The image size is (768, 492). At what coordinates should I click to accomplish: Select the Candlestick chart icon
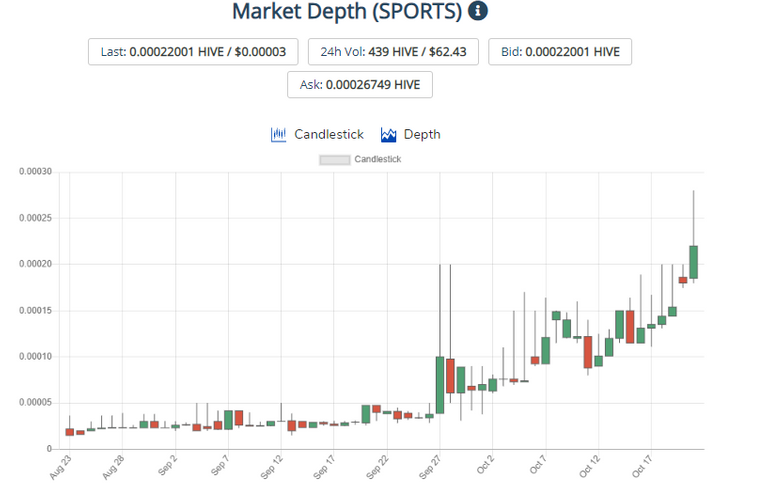pyautogui.click(x=278, y=134)
